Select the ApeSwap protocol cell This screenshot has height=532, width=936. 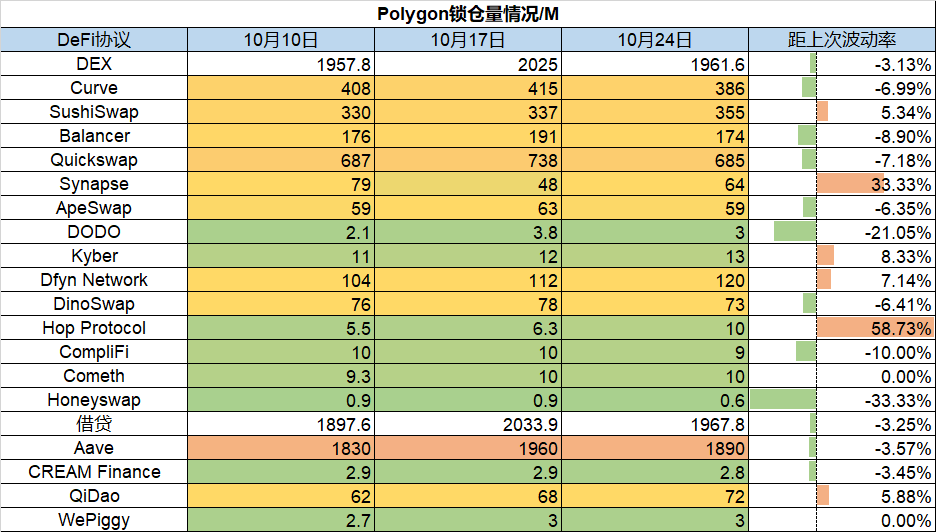tap(94, 208)
